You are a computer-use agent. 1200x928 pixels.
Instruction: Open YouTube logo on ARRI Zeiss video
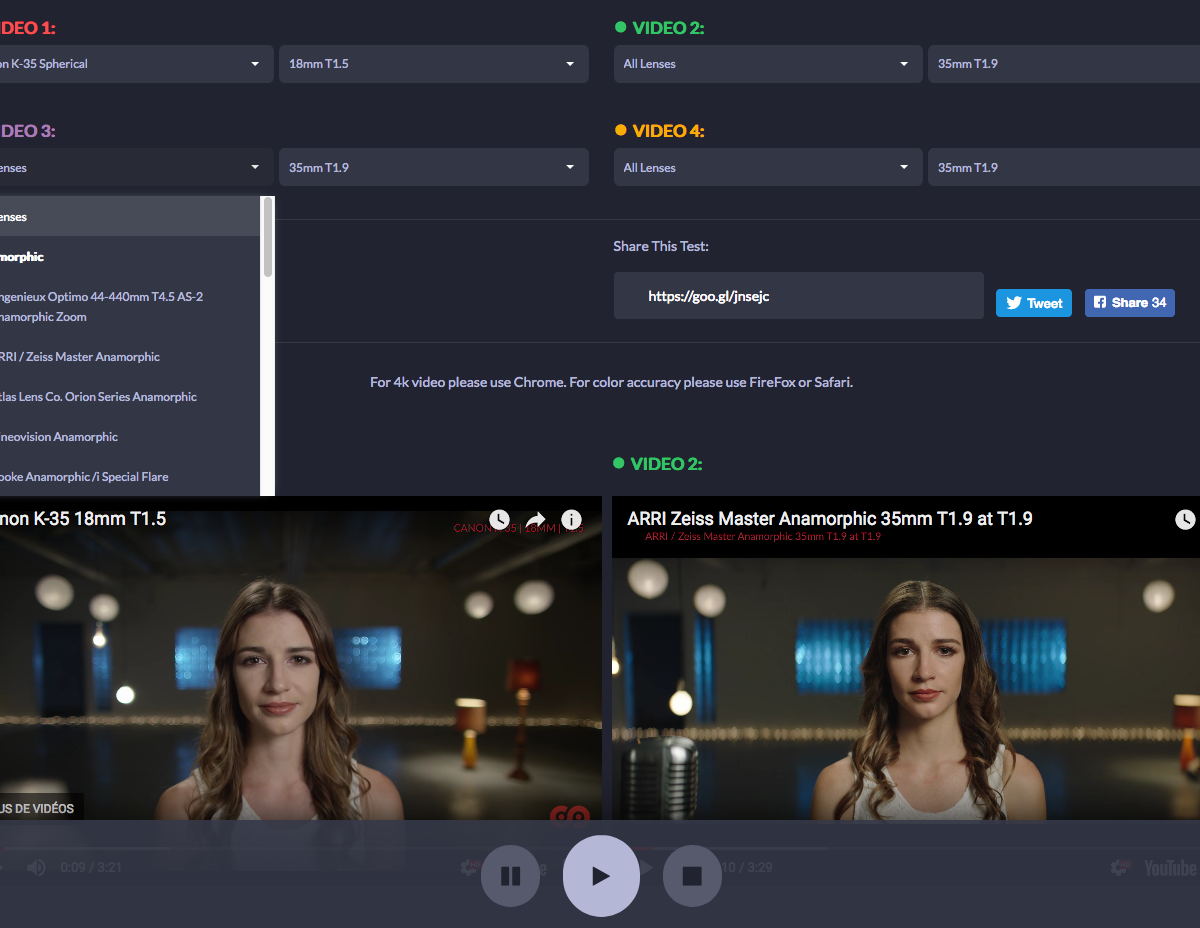click(1170, 867)
